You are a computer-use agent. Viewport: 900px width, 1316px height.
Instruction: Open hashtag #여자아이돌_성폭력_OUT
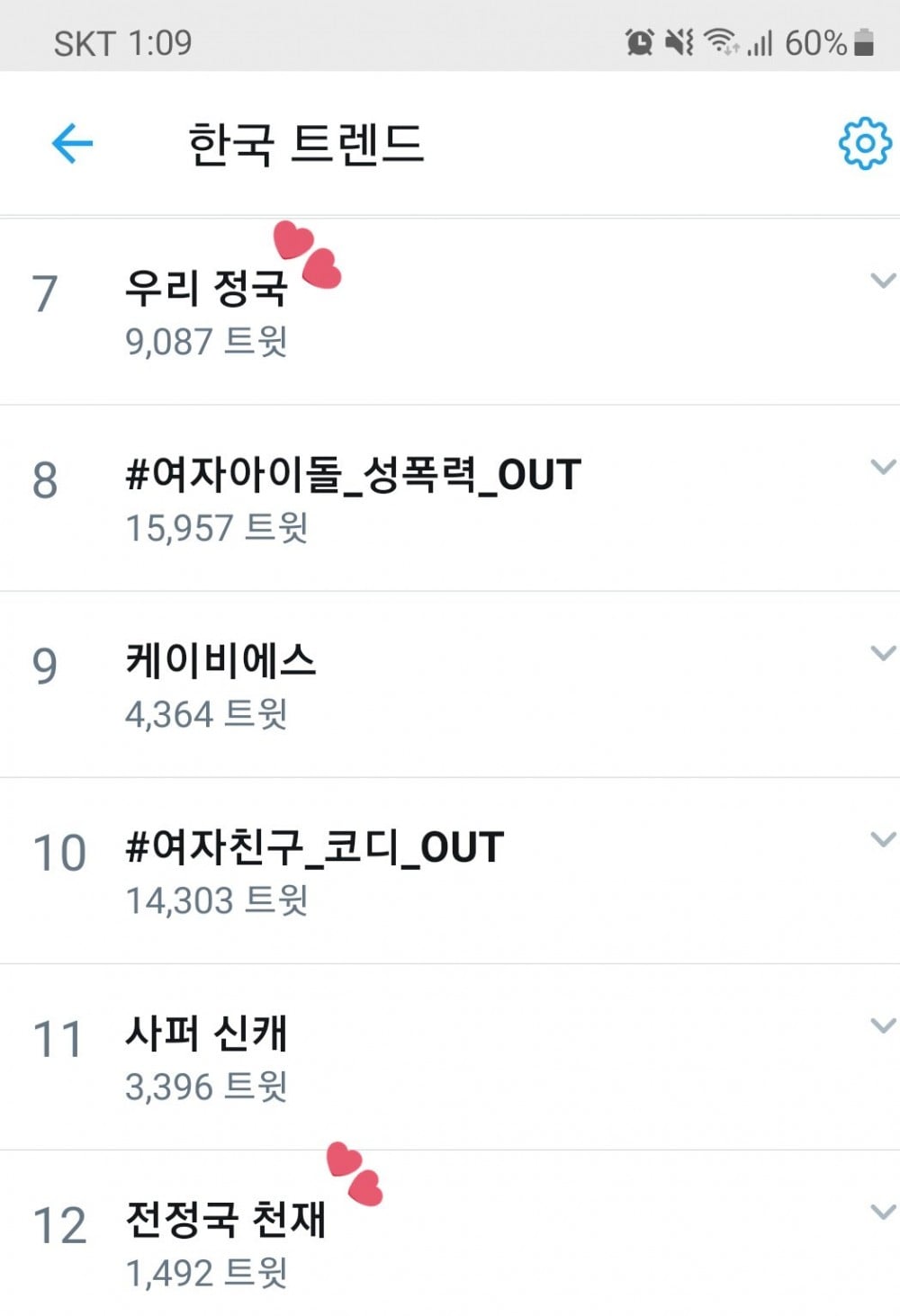point(353,474)
